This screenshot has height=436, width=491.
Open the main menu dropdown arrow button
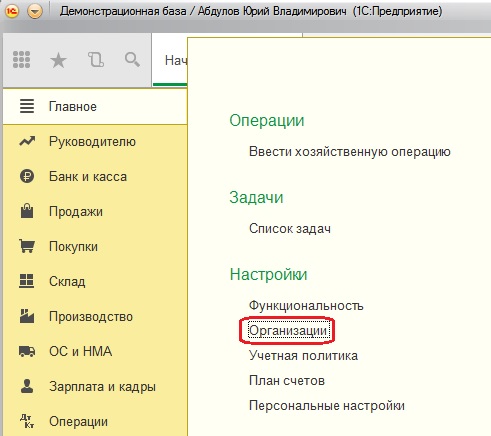click(x=35, y=12)
